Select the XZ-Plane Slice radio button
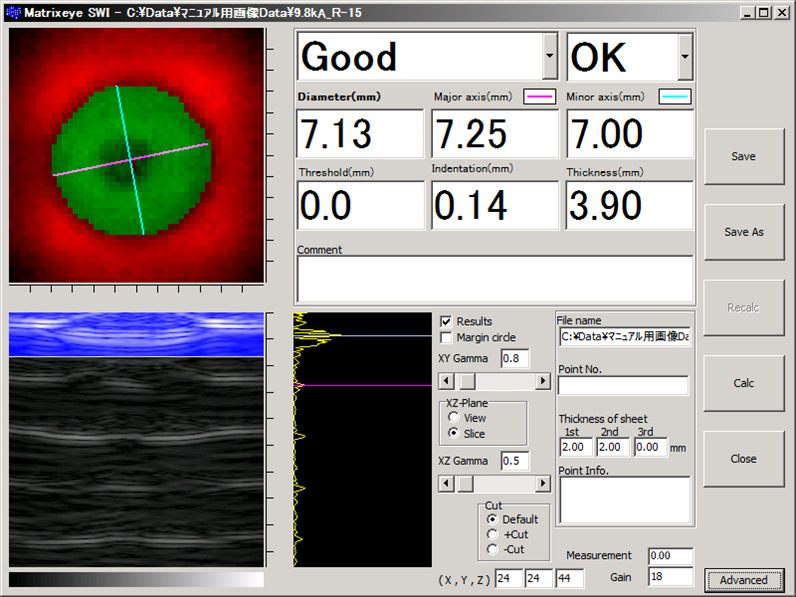This screenshot has height=597, width=796. [454, 434]
